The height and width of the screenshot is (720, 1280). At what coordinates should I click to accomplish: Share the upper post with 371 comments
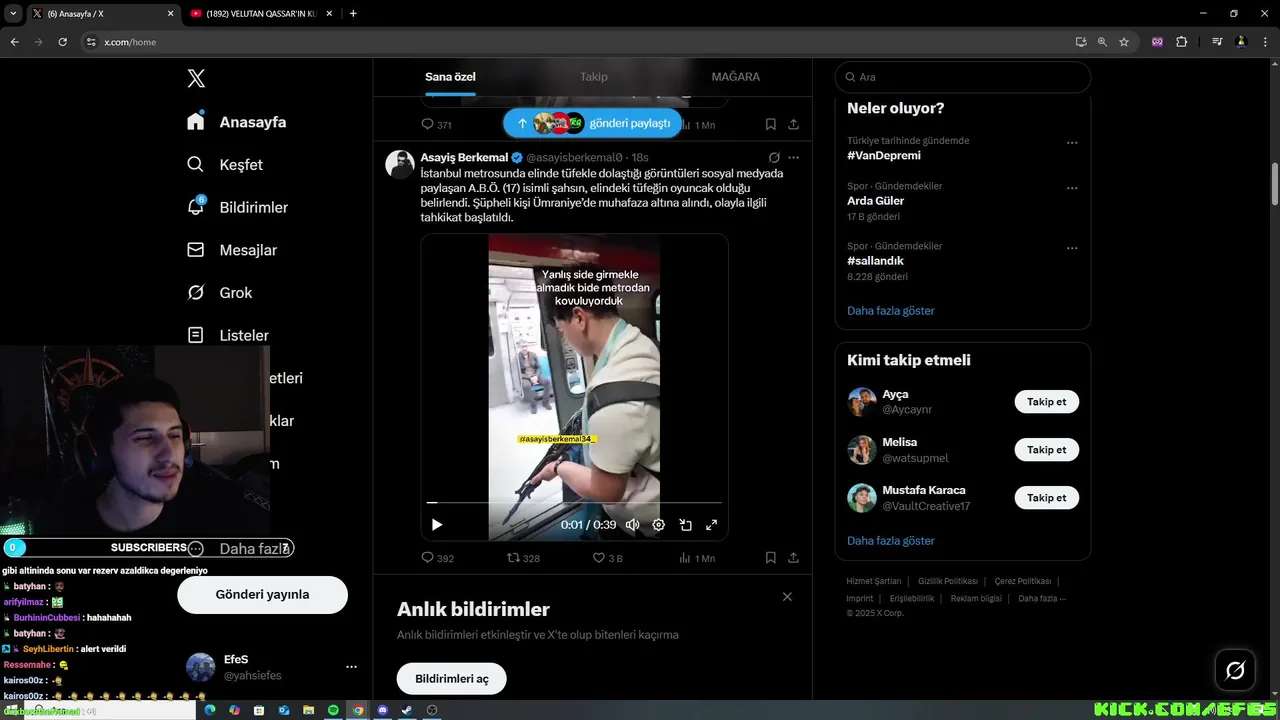(x=793, y=124)
